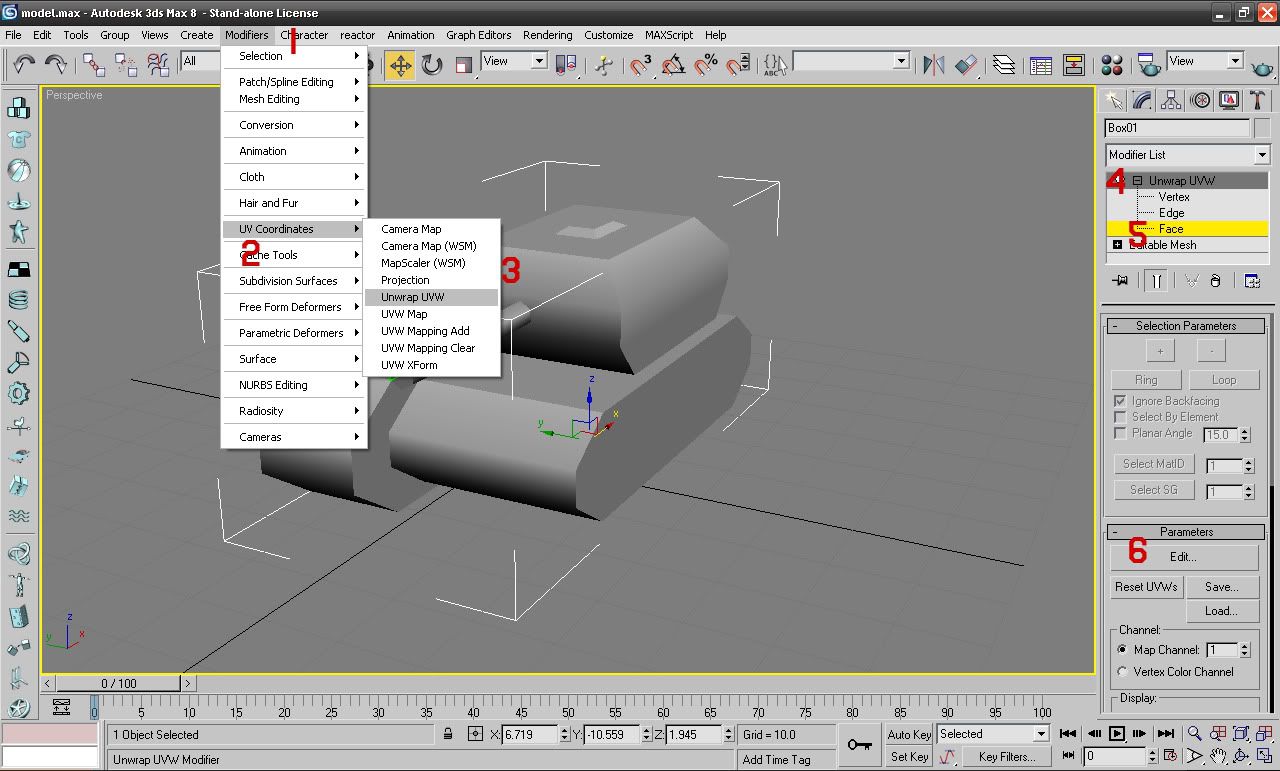Click the Undo arrow in the main toolbar

pos(24,65)
